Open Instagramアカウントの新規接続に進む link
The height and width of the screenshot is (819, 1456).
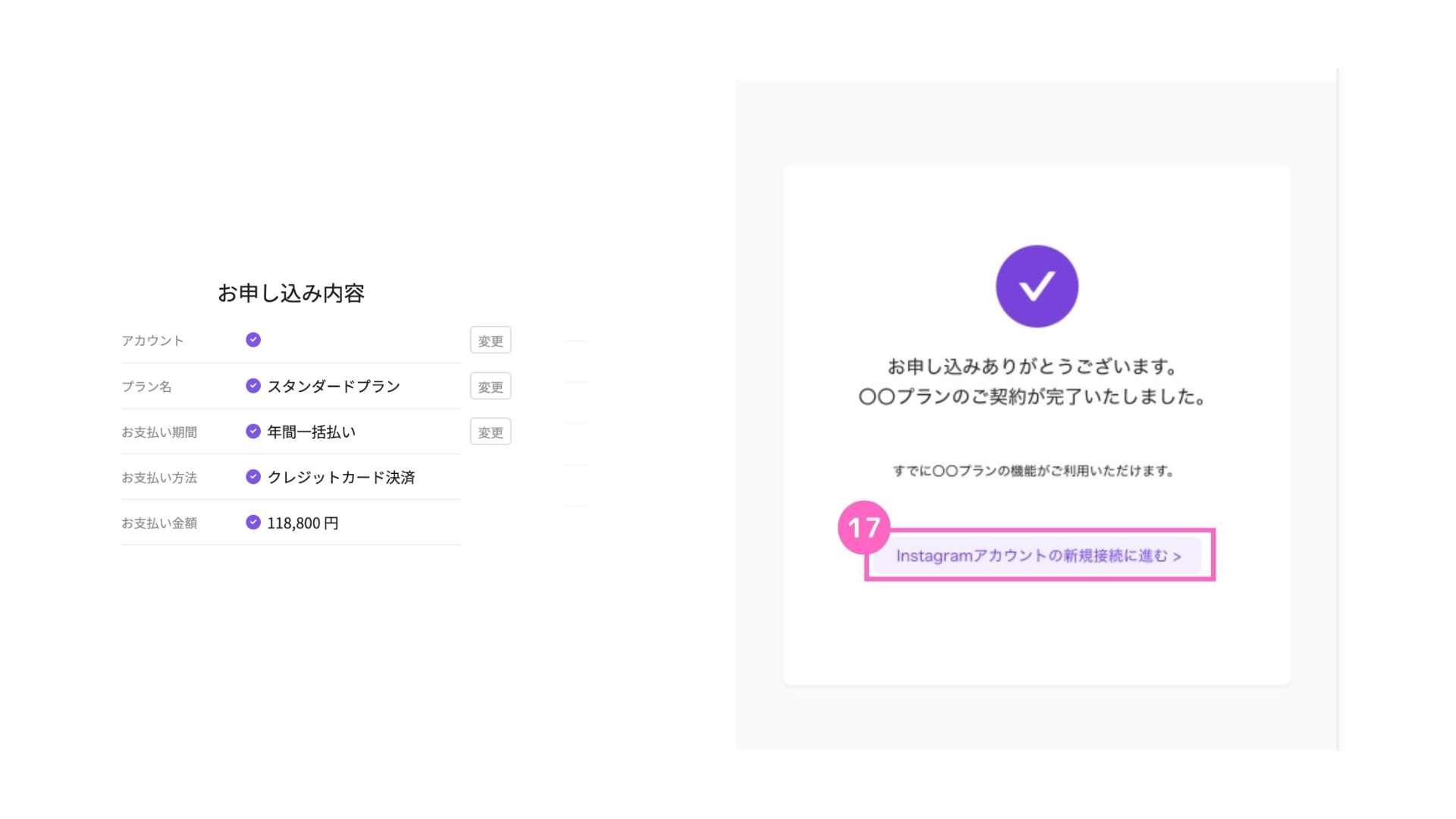click(1037, 556)
